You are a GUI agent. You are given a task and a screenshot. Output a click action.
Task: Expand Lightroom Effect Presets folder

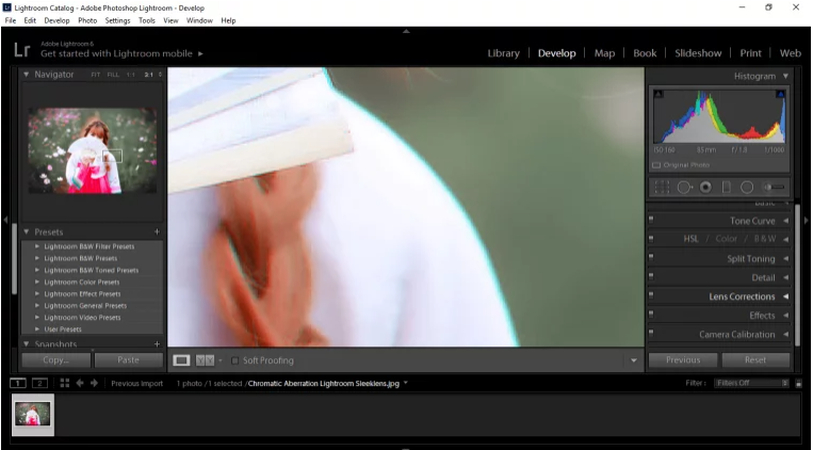37,293
